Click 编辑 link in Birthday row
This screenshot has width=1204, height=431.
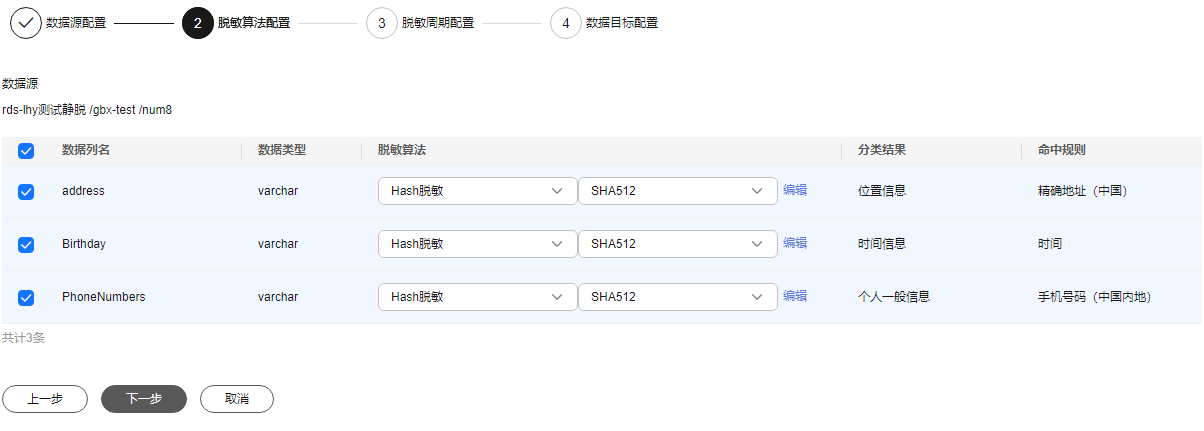tap(795, 243)
